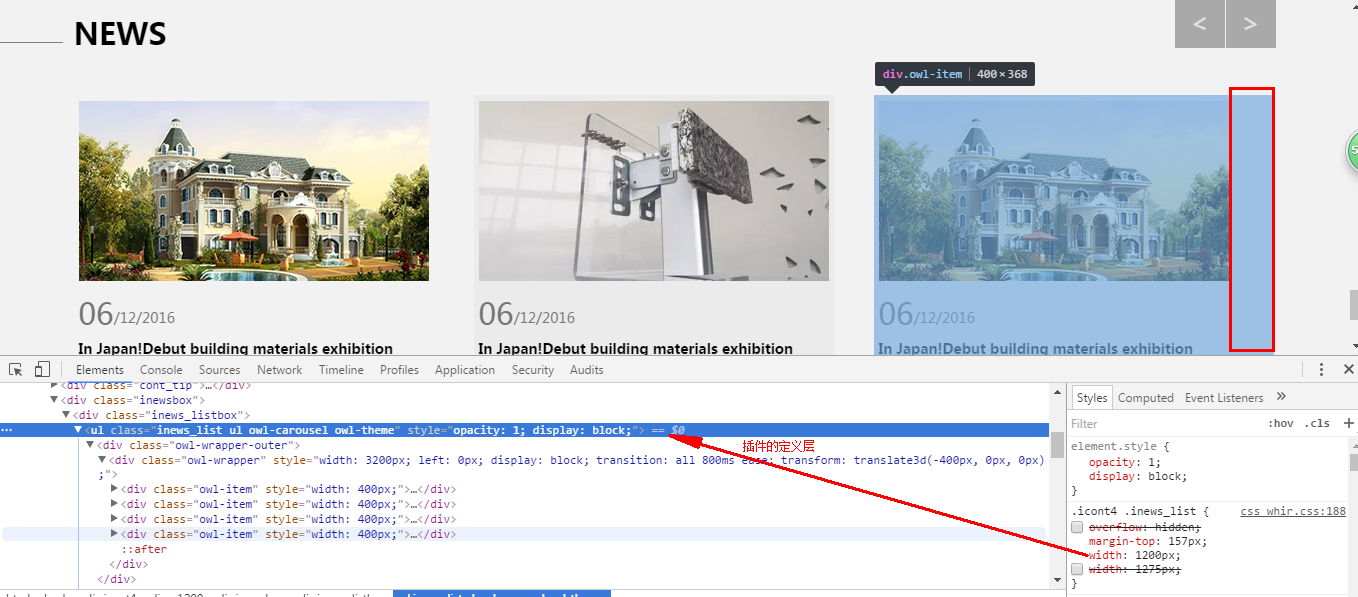Open the Audits tab
Viewport: 1358px width, 597px height.
coord(587,370)
